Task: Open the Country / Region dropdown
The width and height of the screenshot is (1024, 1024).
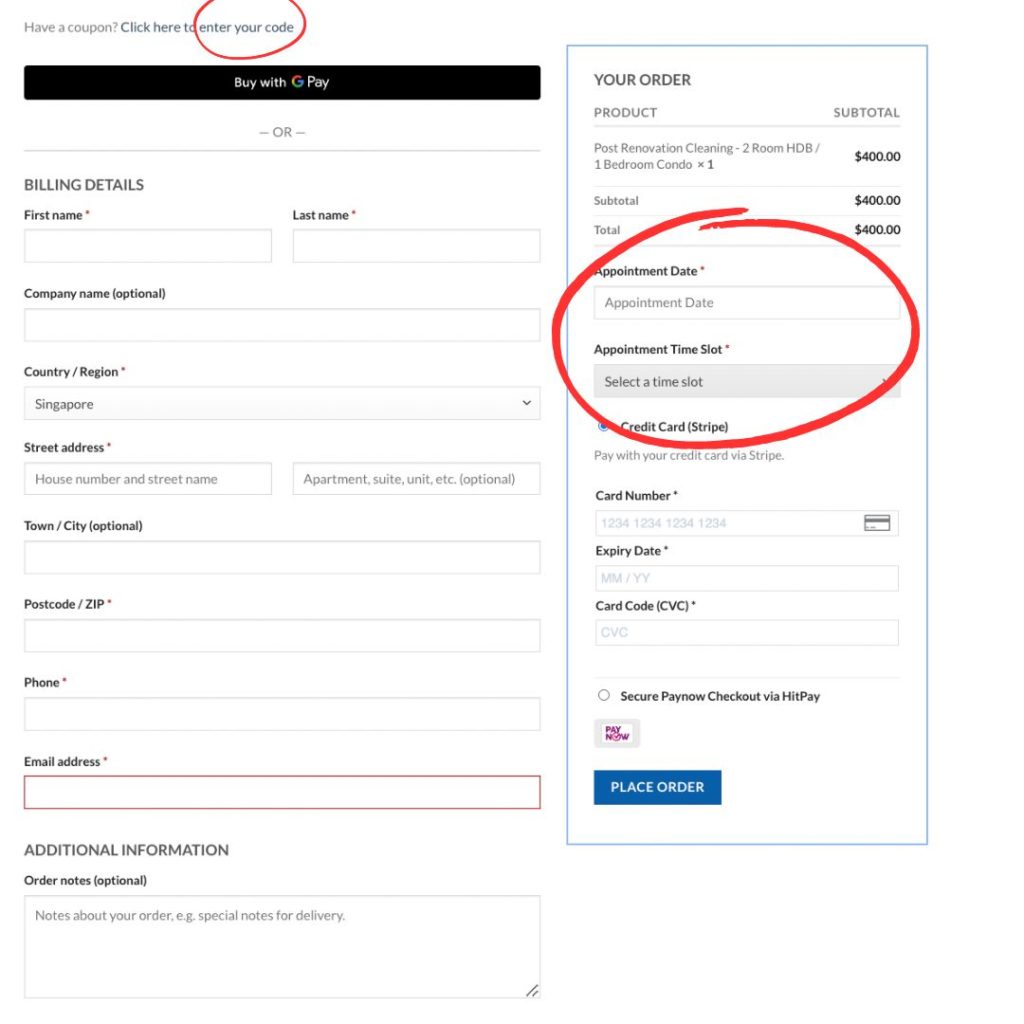Action: coord(282,404)
